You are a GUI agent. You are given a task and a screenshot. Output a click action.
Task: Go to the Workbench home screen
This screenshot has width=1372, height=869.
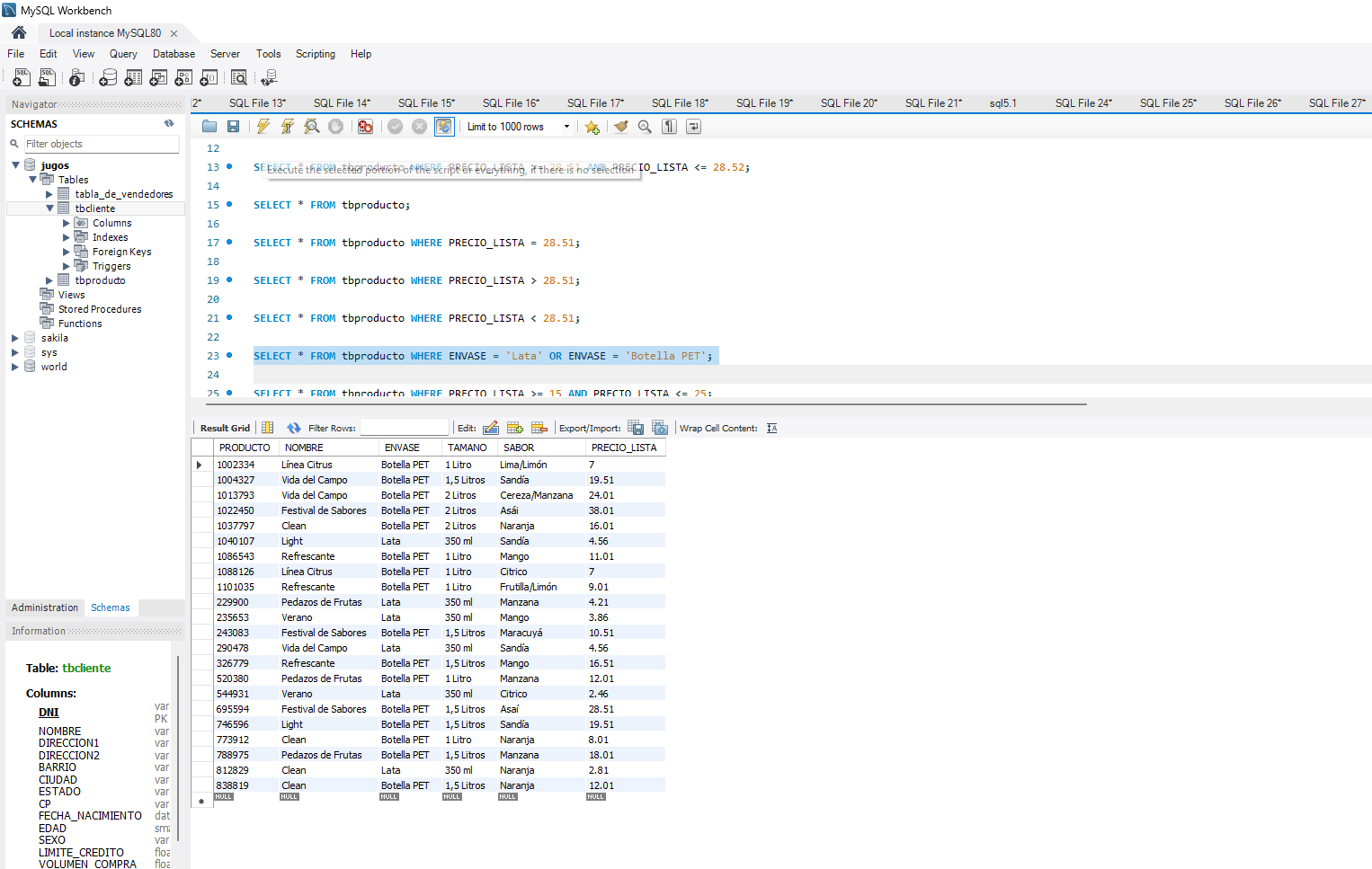tap(19, 32)
